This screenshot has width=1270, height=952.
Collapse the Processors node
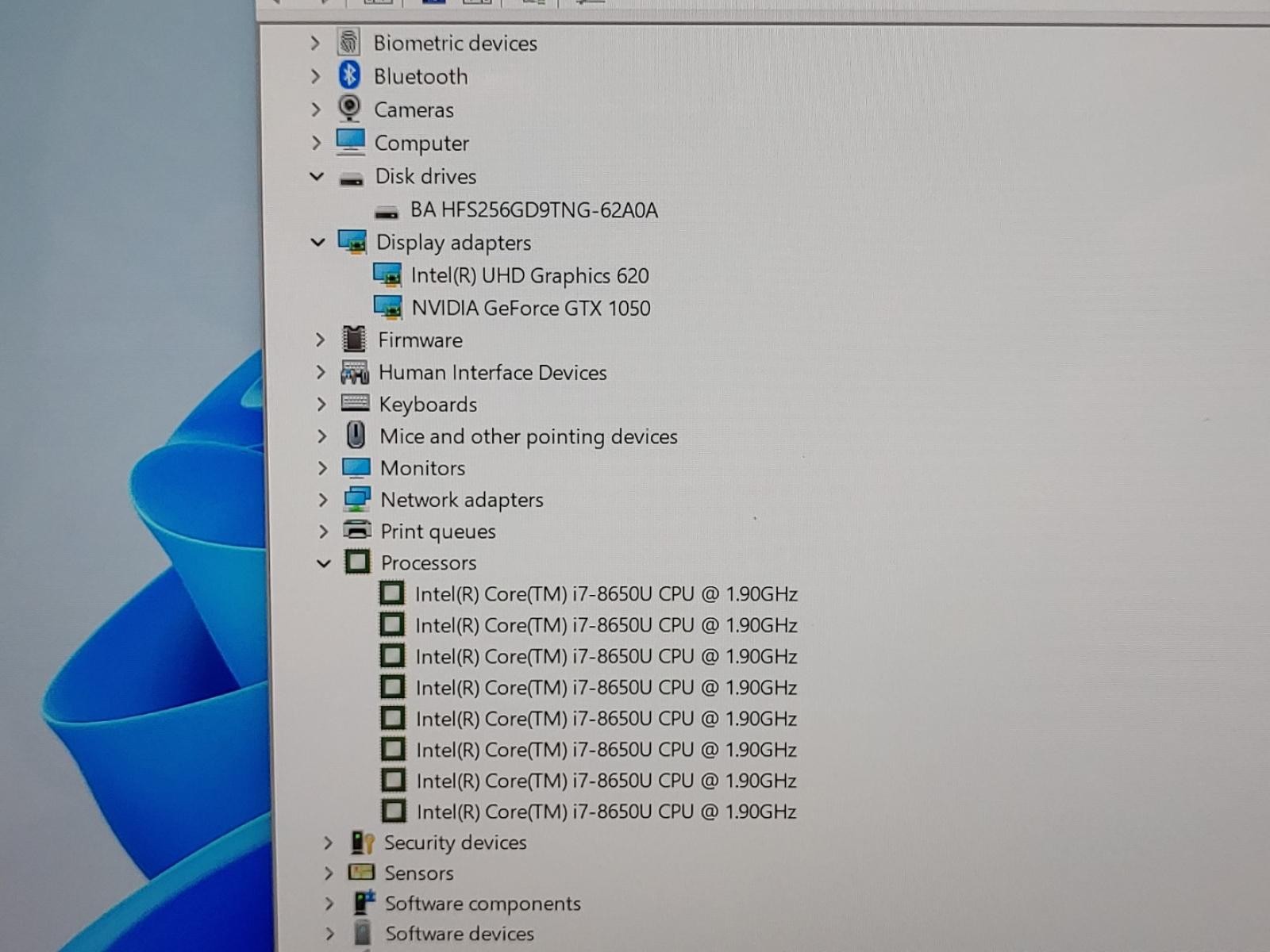pyautogui.click(x=323, y=563)
